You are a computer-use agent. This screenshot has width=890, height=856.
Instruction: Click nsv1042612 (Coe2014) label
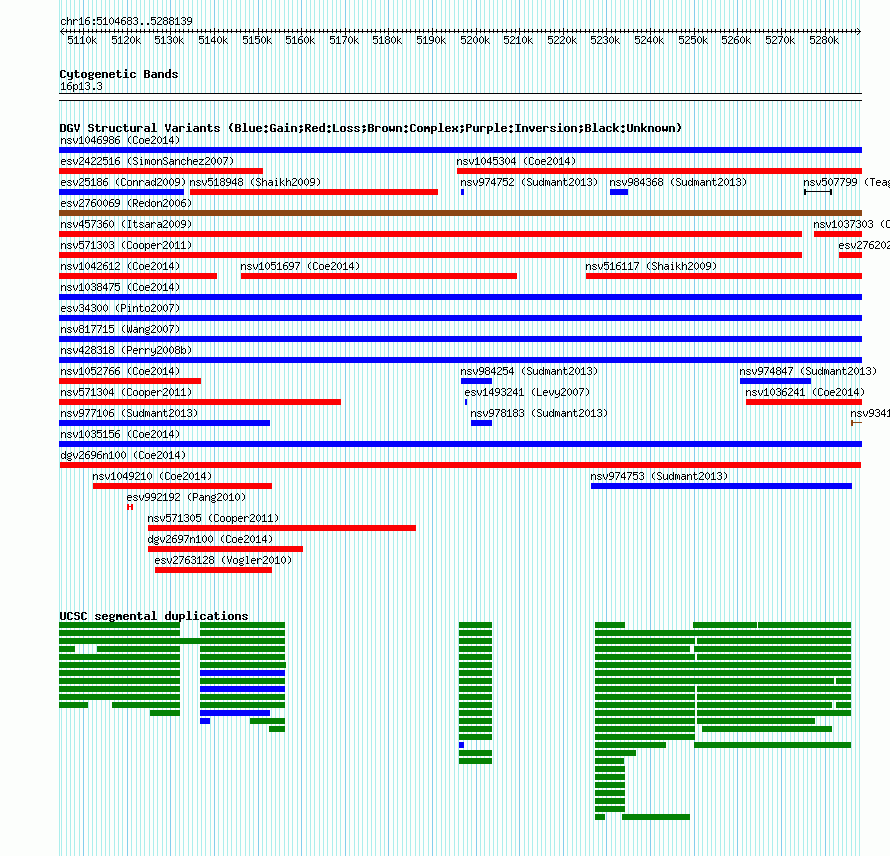pos(120,266)
